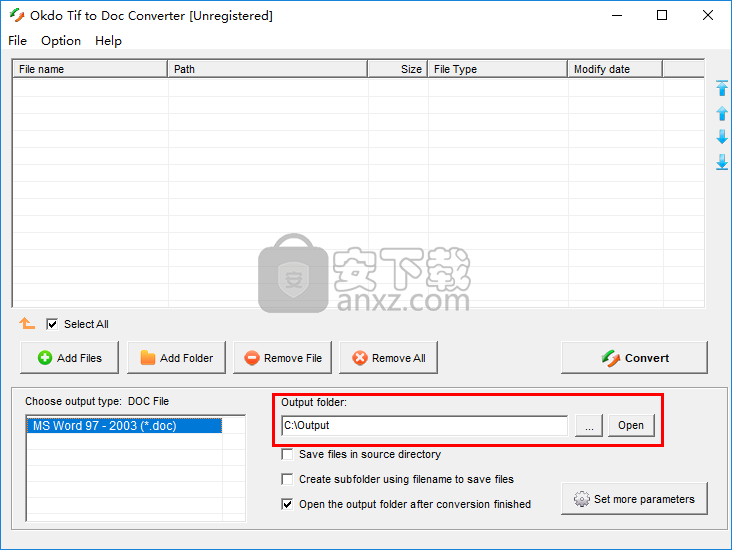This screenshot has height=550, width=732.
Task: Click the Remove All button
Action: 388,358
